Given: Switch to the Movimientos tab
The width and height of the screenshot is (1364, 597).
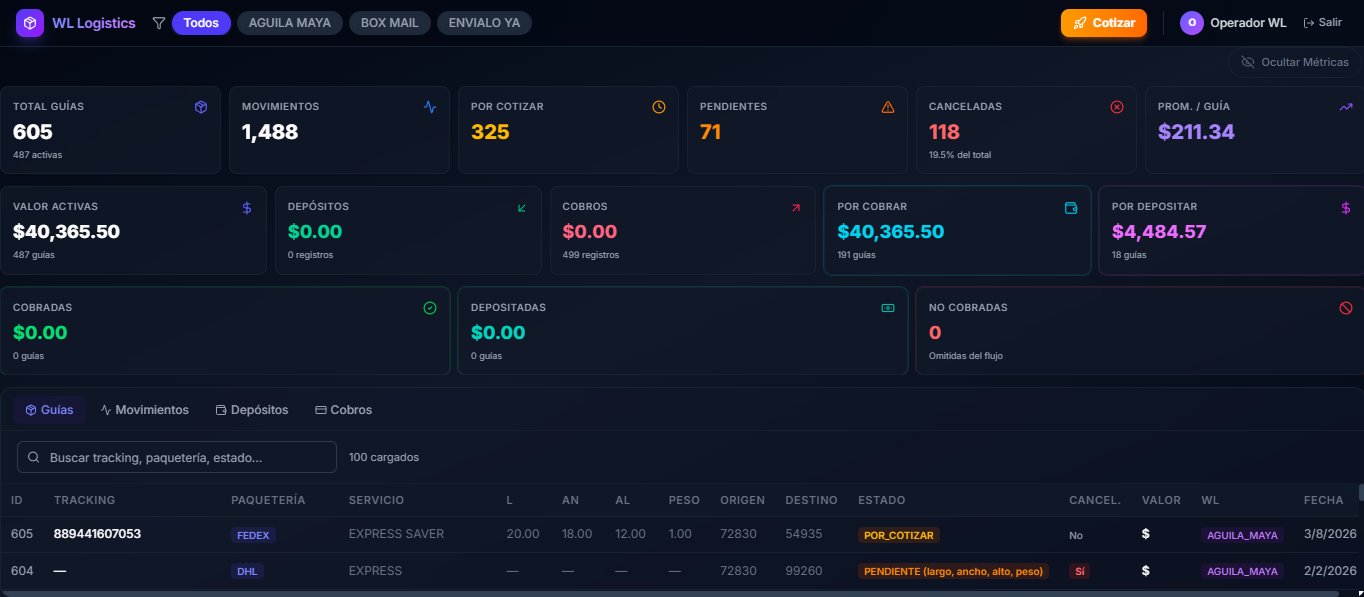Looking at the screenshot, I should 145,410.
